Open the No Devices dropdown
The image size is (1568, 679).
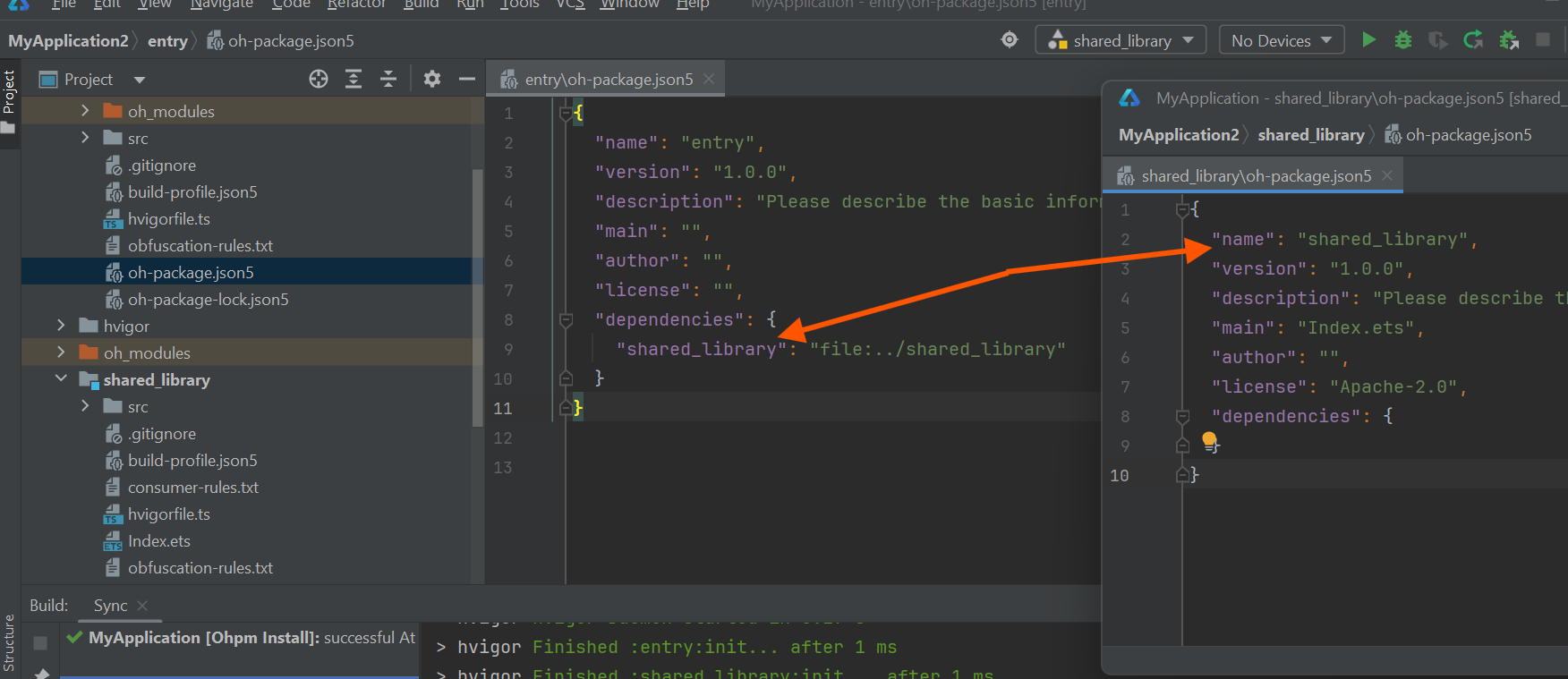click(1281, 40)
